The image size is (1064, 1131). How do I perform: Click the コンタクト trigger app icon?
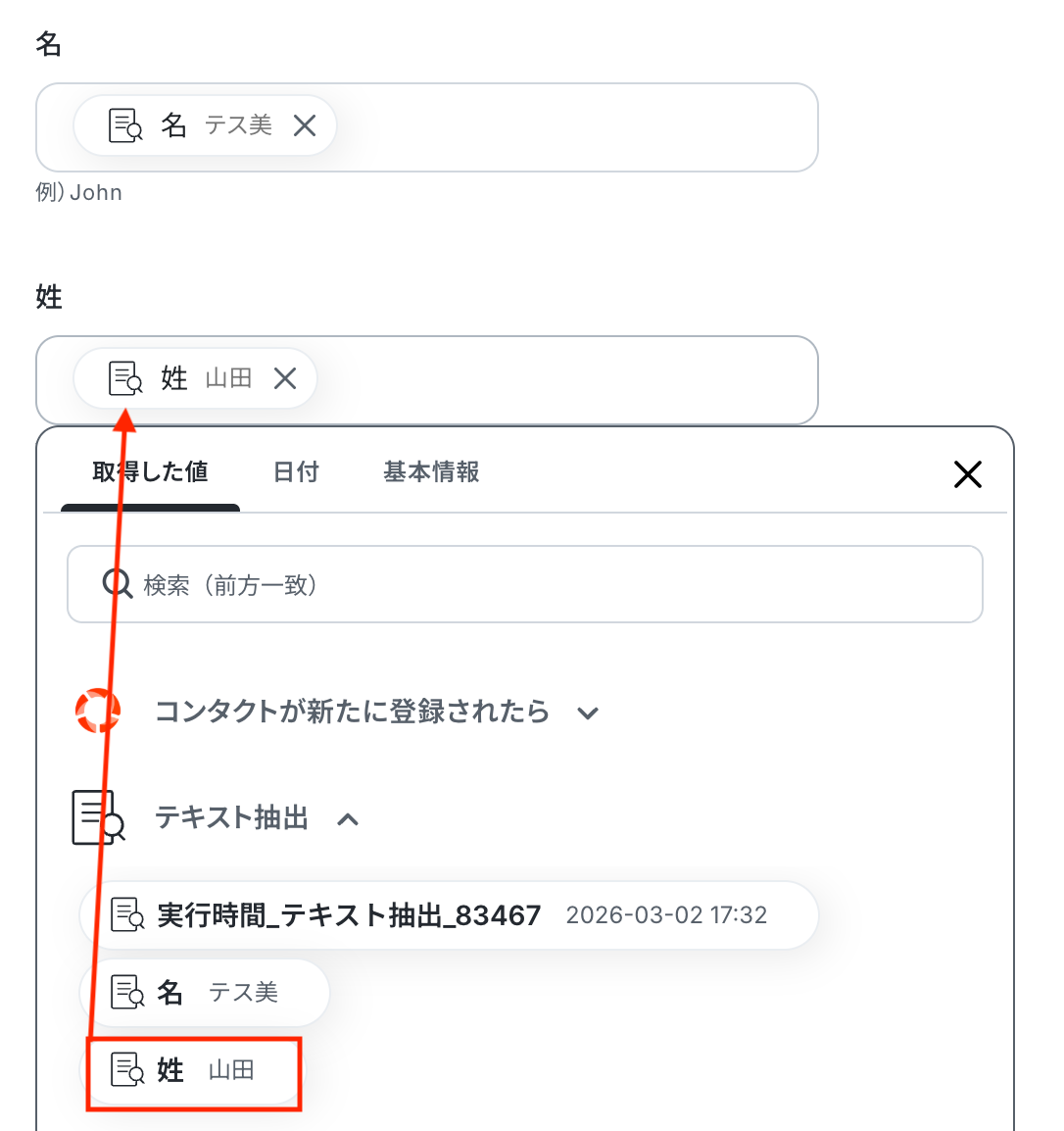click(x=98, y=711)
